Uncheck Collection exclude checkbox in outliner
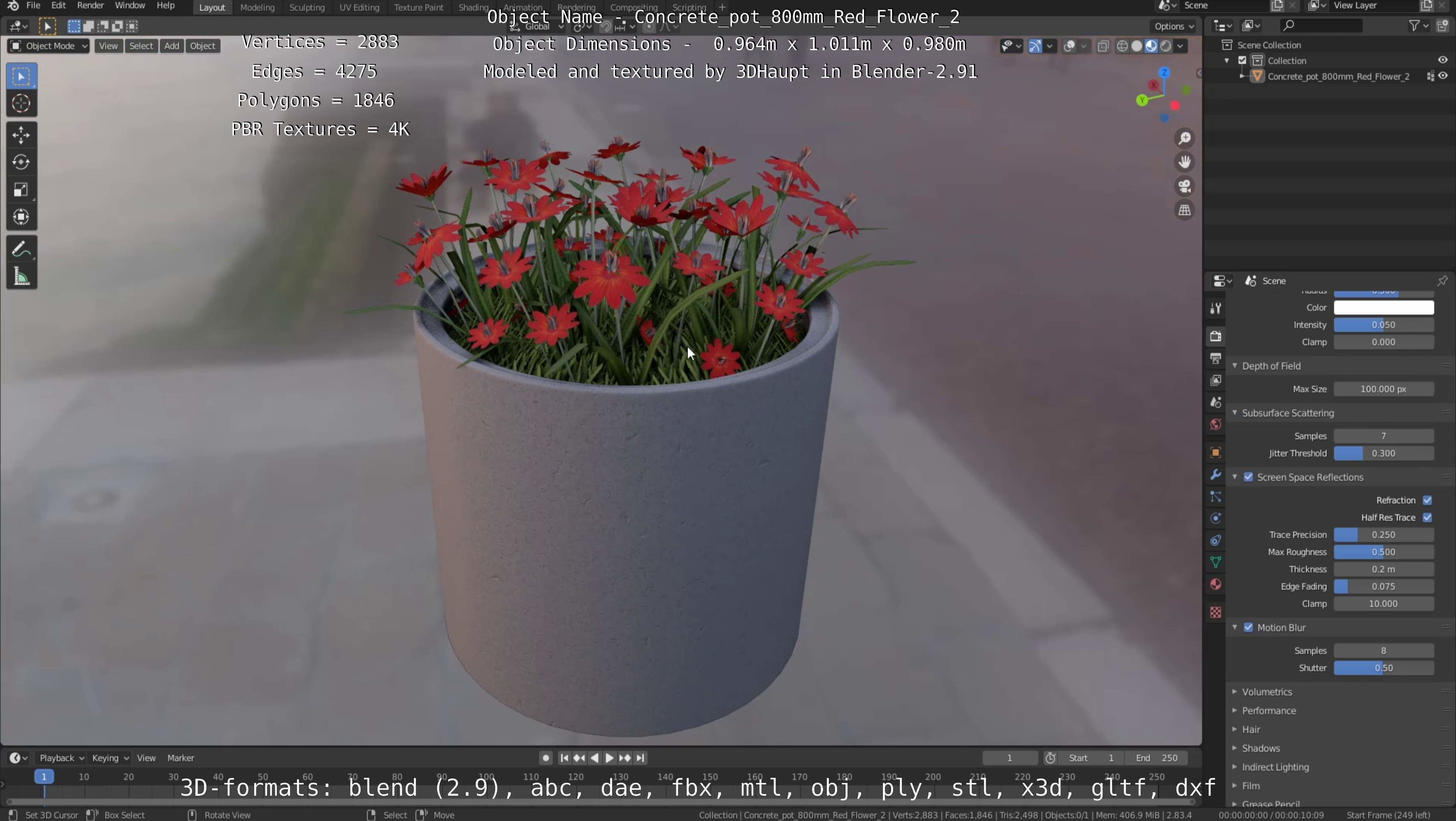 click(1242, 60)
